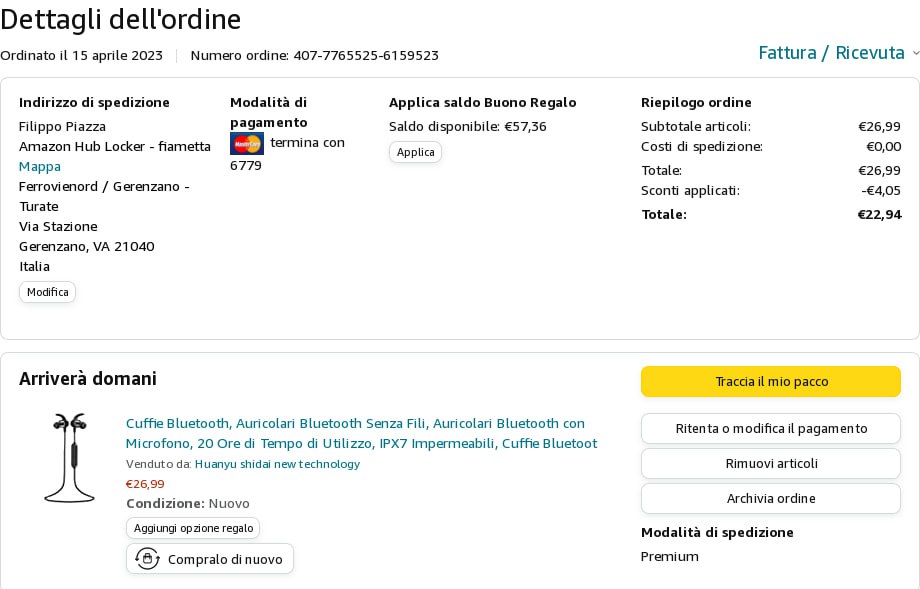Click the Fattura / Ricevuta chevron arrow
The image size is (920, 589).
coord(915,53)
